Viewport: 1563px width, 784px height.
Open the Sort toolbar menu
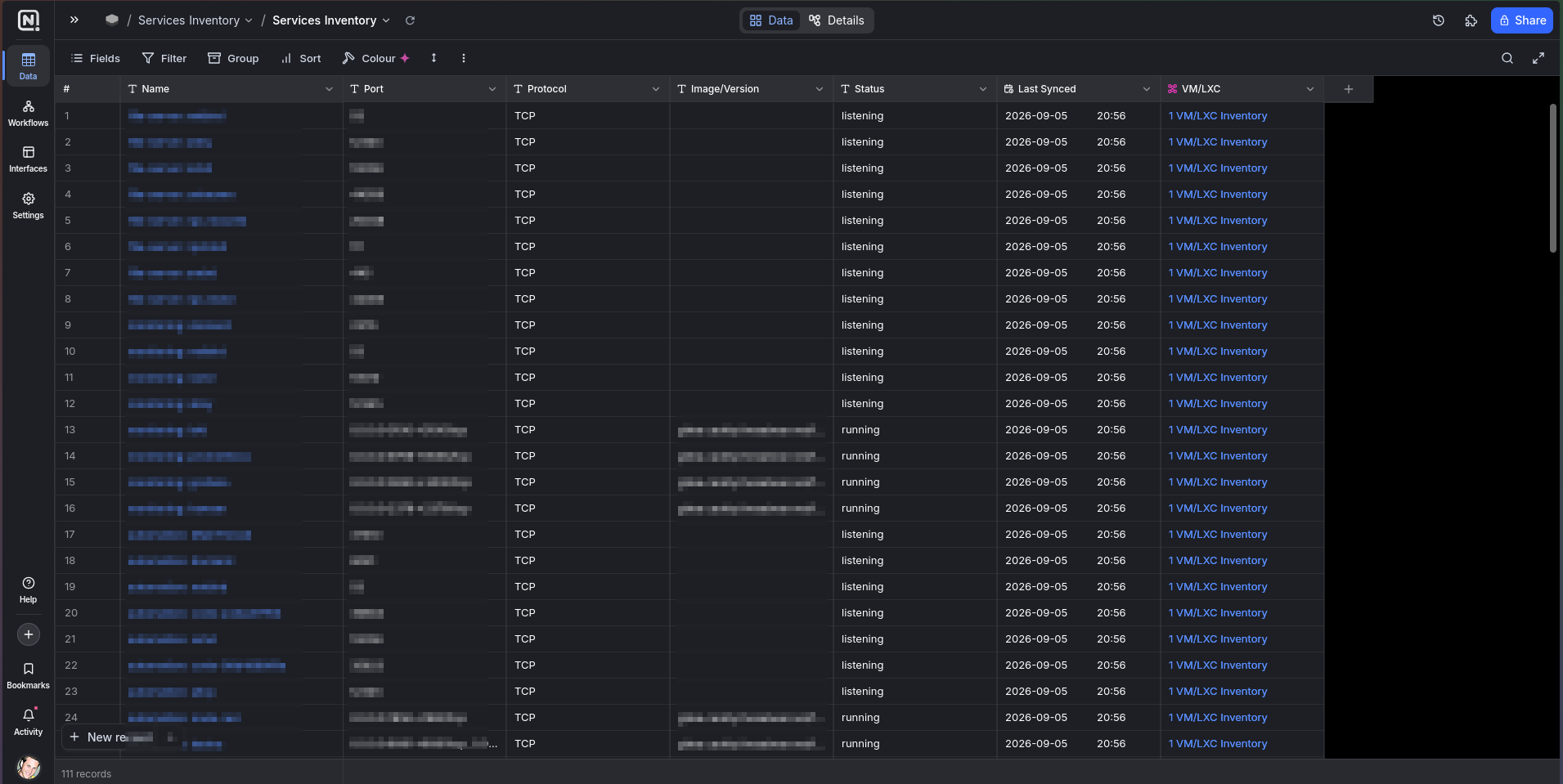tap(301, 58)
